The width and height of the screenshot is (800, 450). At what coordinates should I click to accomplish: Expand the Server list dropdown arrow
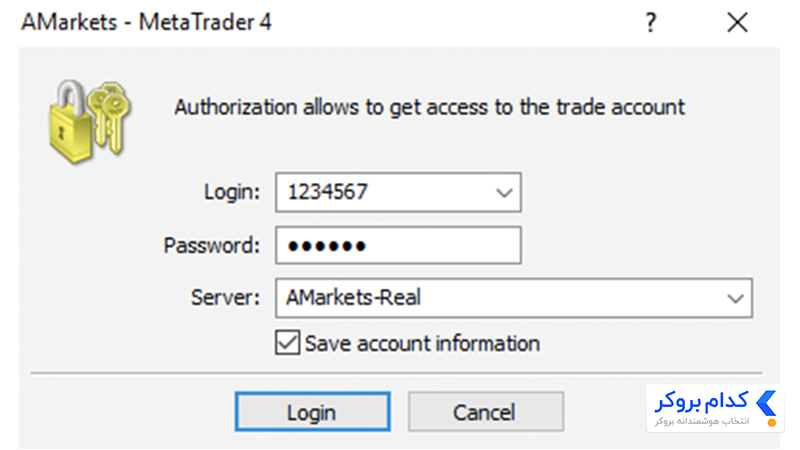click(735, 298)
